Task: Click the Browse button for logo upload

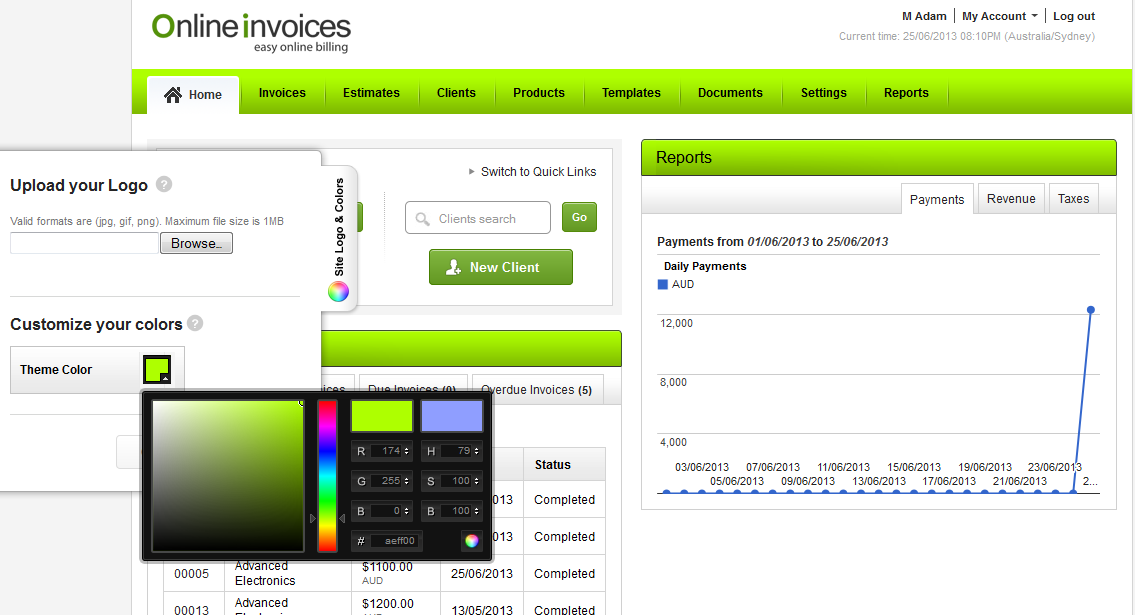Action: point(196,243)
